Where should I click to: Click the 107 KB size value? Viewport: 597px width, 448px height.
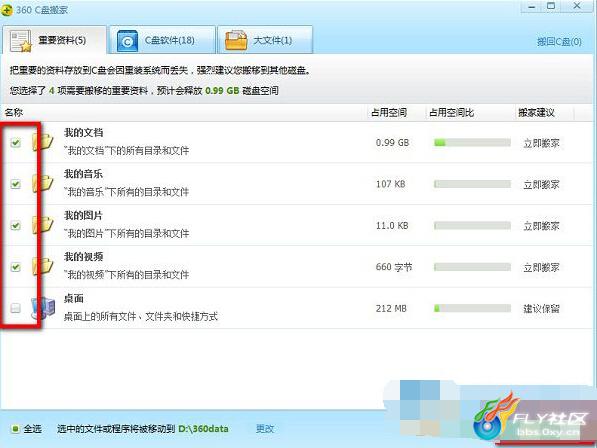tap(391, 184)
